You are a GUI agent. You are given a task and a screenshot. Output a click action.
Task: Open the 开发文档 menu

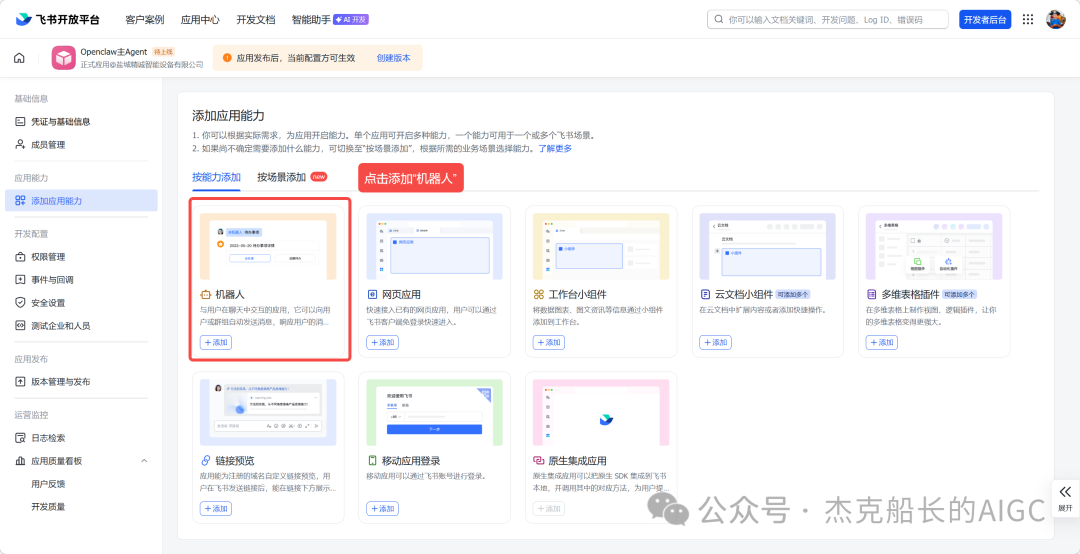coord(256,19)
